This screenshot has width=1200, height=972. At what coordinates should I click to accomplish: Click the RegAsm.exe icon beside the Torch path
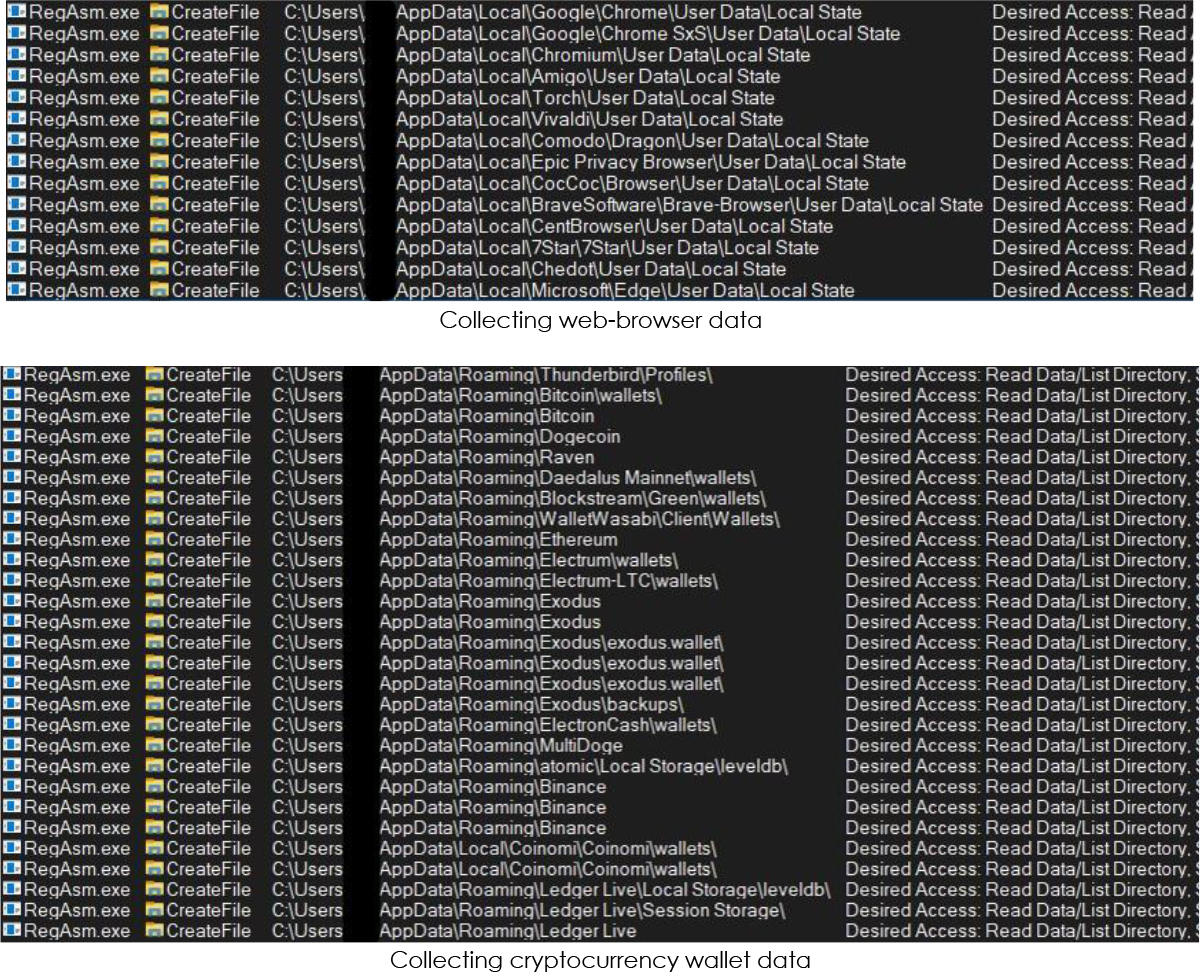(17, 98)
